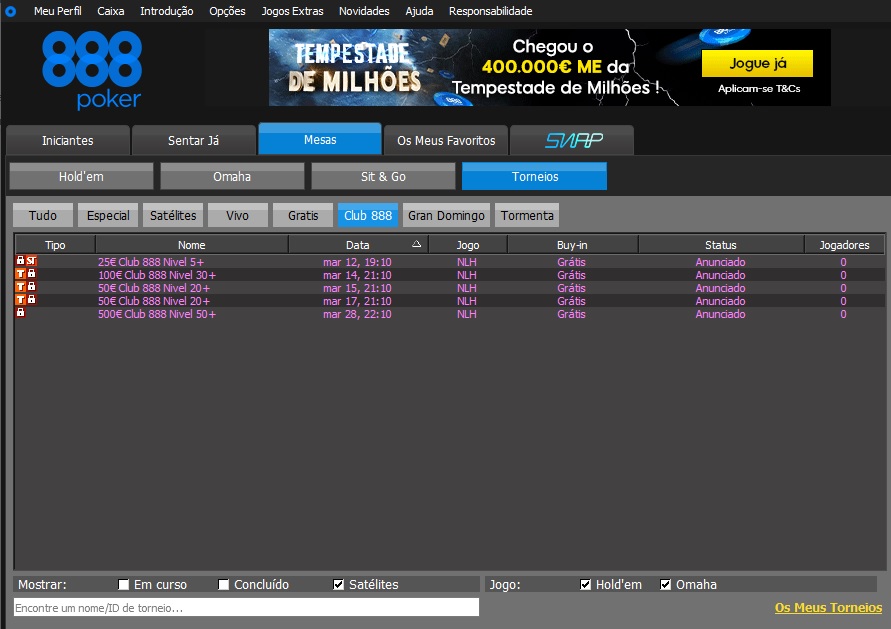Filter tournaments by Especial
891x629 pixels.
pyautogui.click(x=108, y=215)
